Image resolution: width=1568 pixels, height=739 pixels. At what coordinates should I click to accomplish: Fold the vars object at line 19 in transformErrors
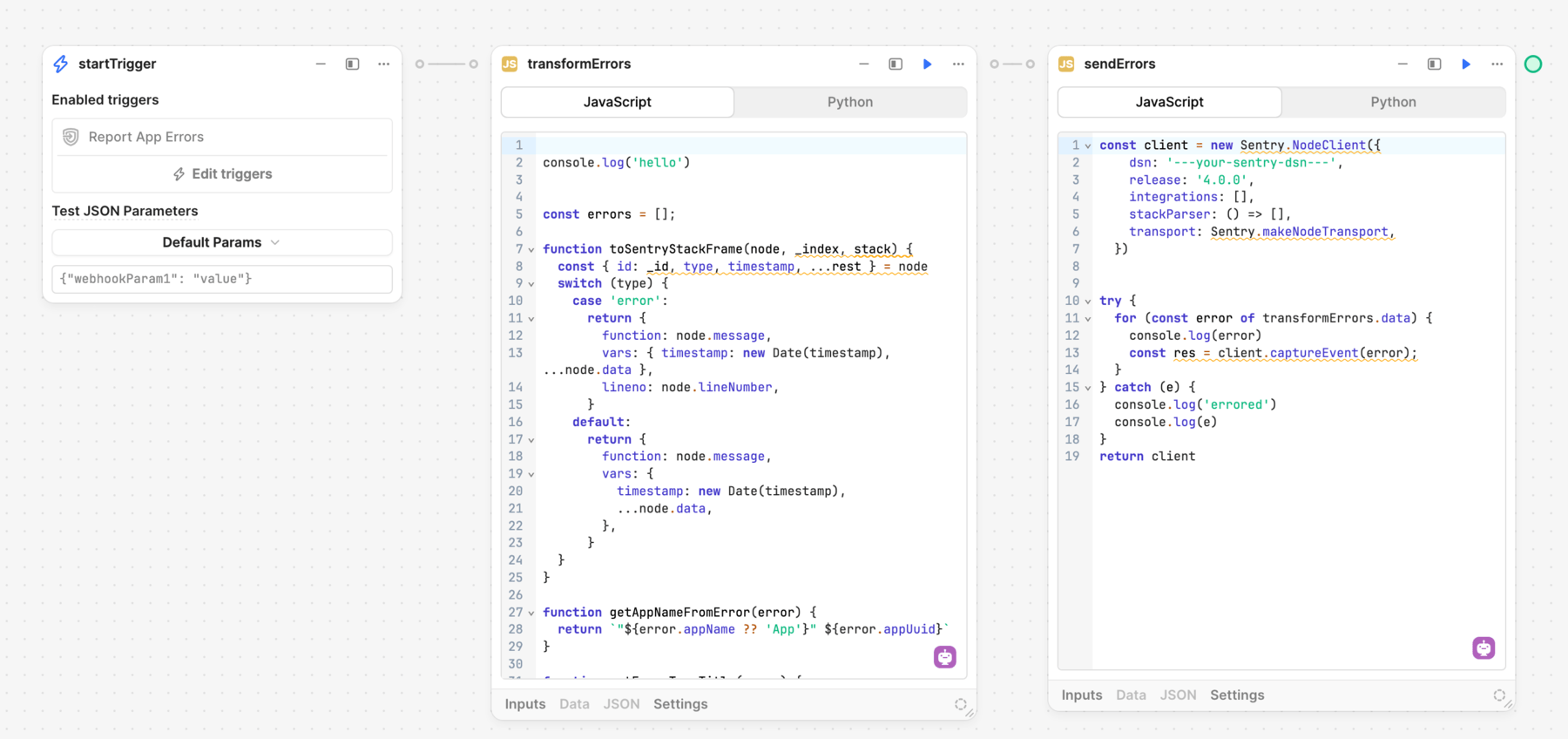tap(531, 475)
